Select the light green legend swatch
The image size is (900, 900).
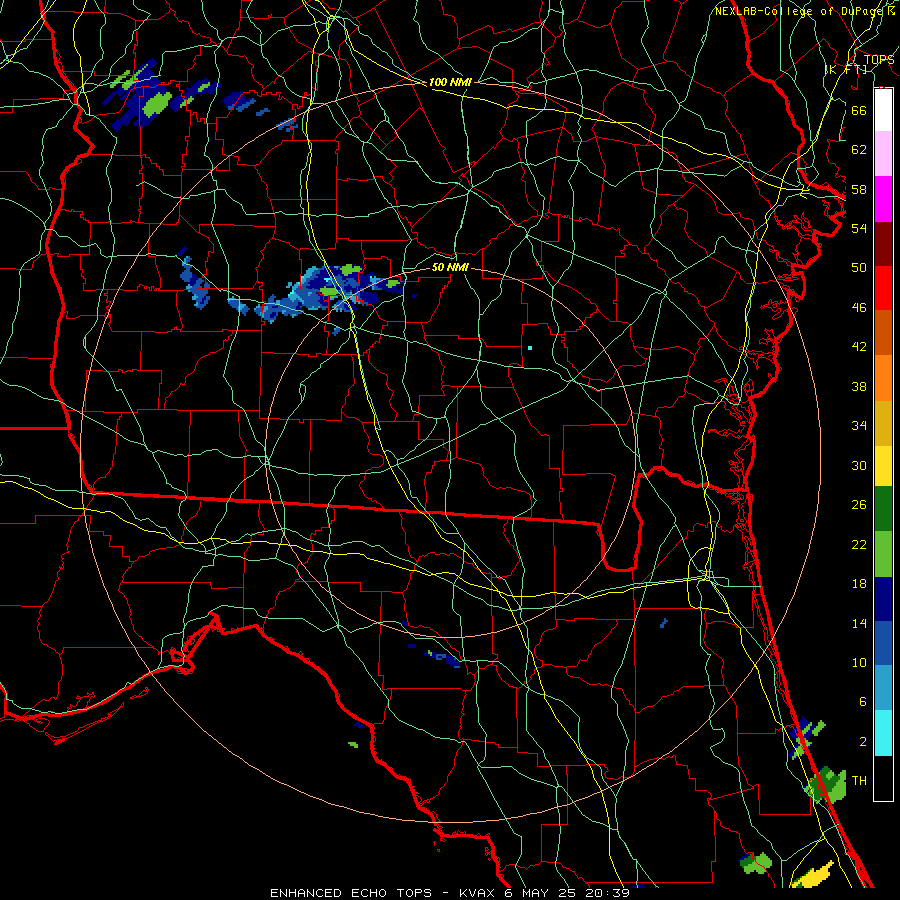pyautogui.click(x=883, y=554)
